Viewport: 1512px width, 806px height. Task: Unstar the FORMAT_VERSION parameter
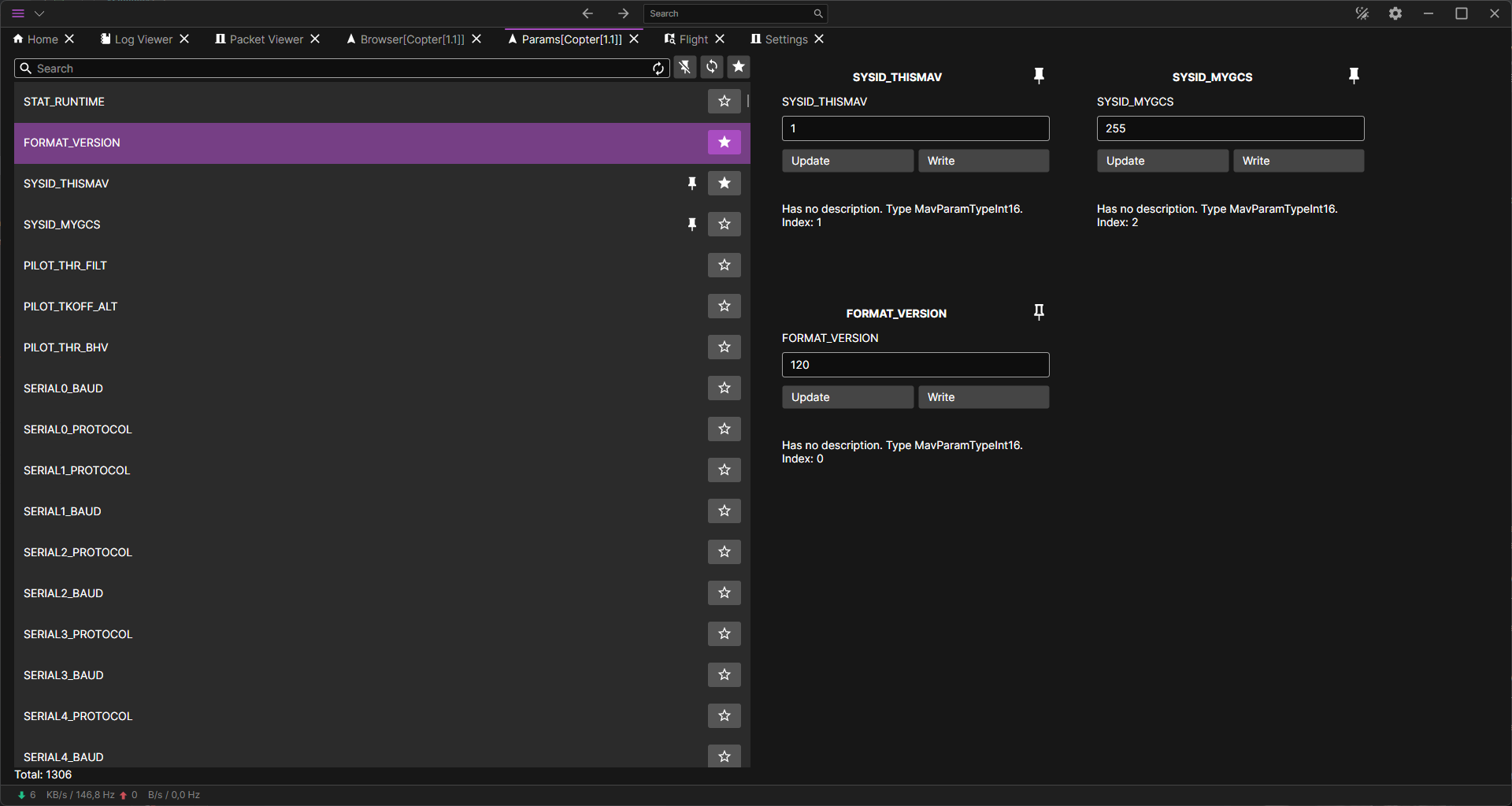click(x=724, y=143)
